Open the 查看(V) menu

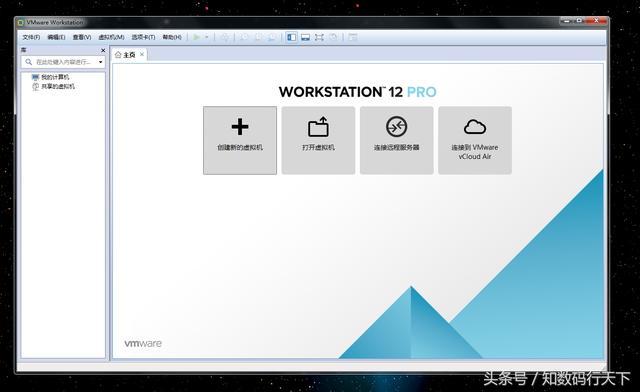click(82, 37)
